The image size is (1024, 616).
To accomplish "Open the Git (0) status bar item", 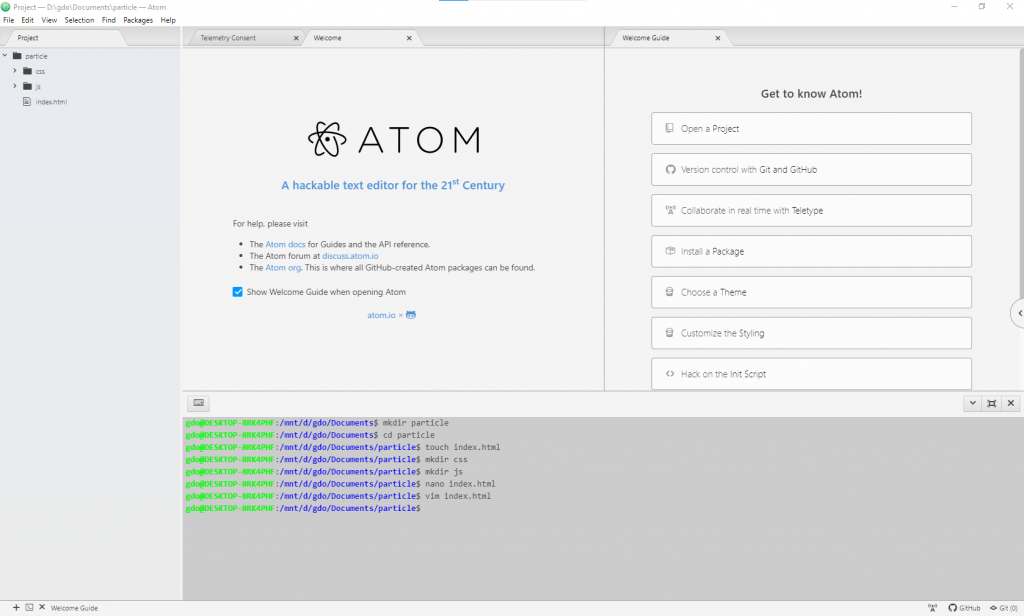I will [1004, 608].
